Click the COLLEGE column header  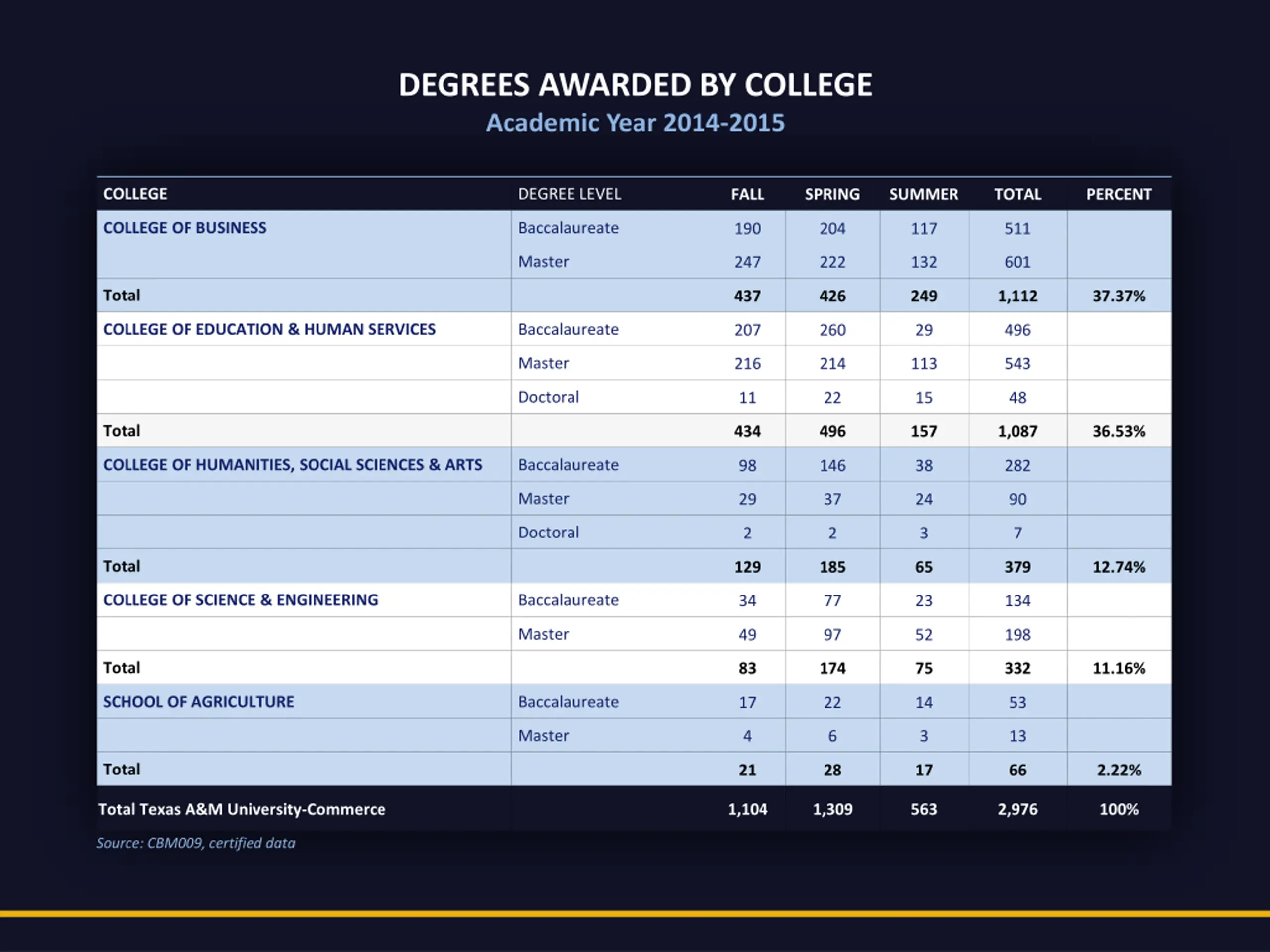click(x=135, y=194)
